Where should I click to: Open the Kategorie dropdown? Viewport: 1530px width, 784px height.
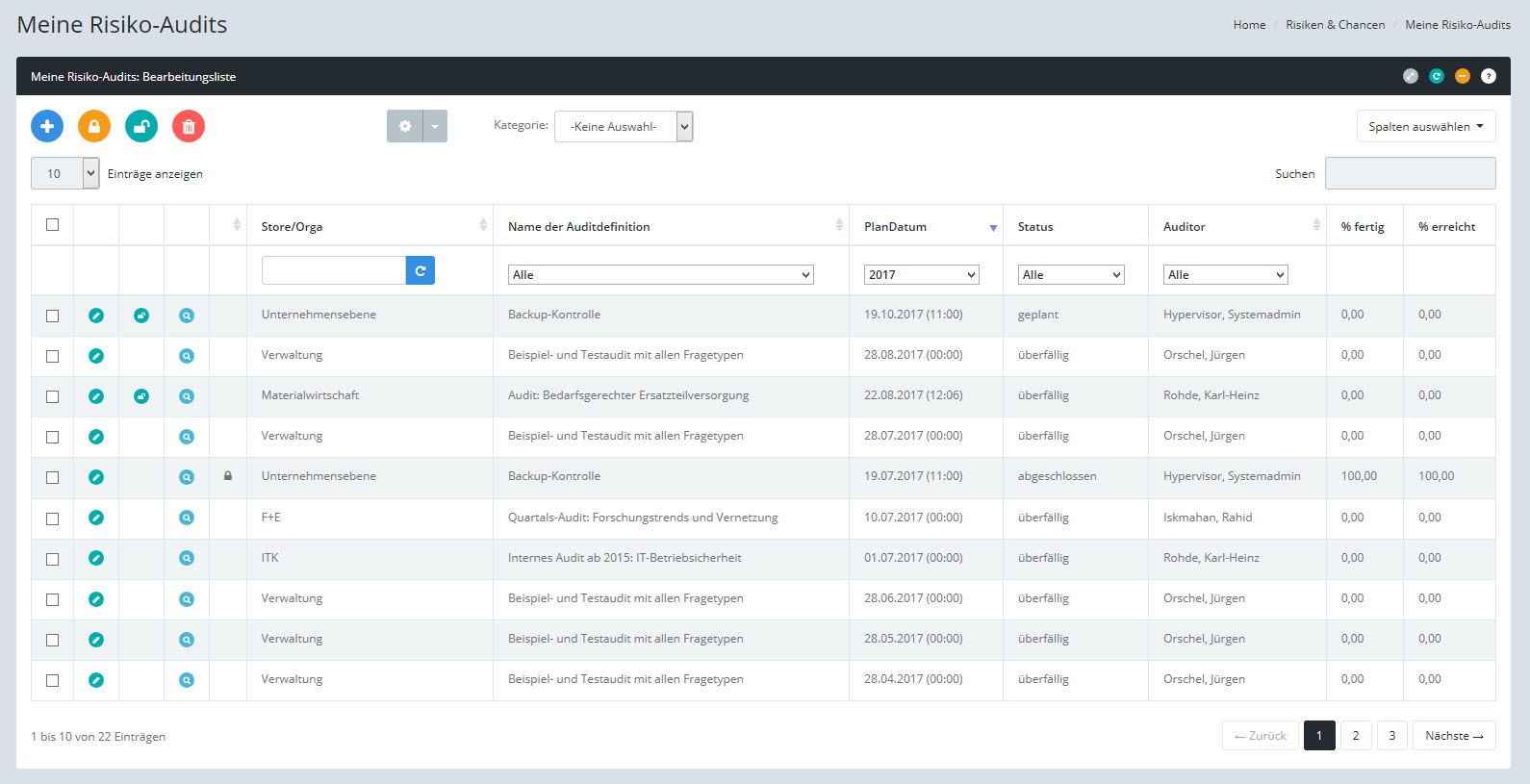624,126
